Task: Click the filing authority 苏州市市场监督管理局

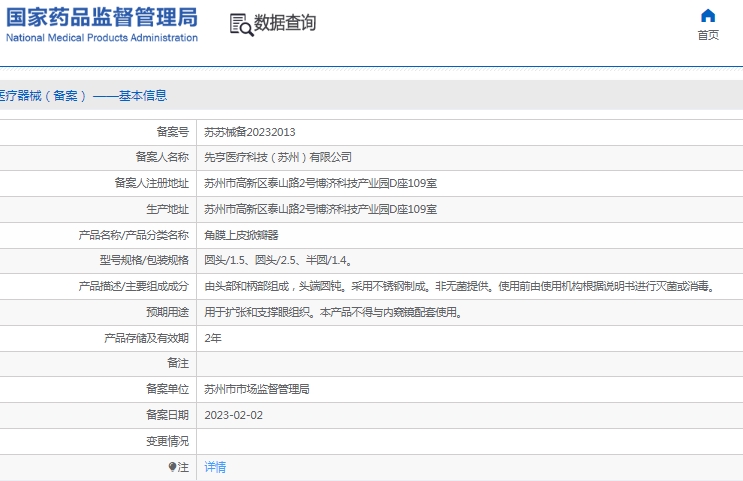Action: click(257, 389)
